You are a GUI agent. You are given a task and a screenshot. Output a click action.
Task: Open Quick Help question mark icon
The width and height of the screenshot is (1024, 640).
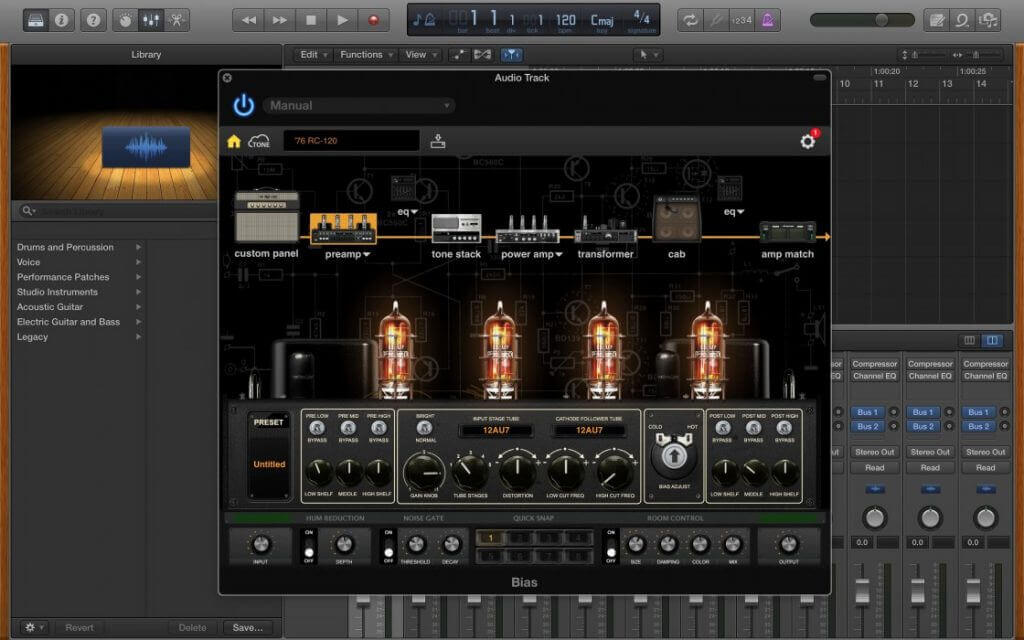point(93,20)
